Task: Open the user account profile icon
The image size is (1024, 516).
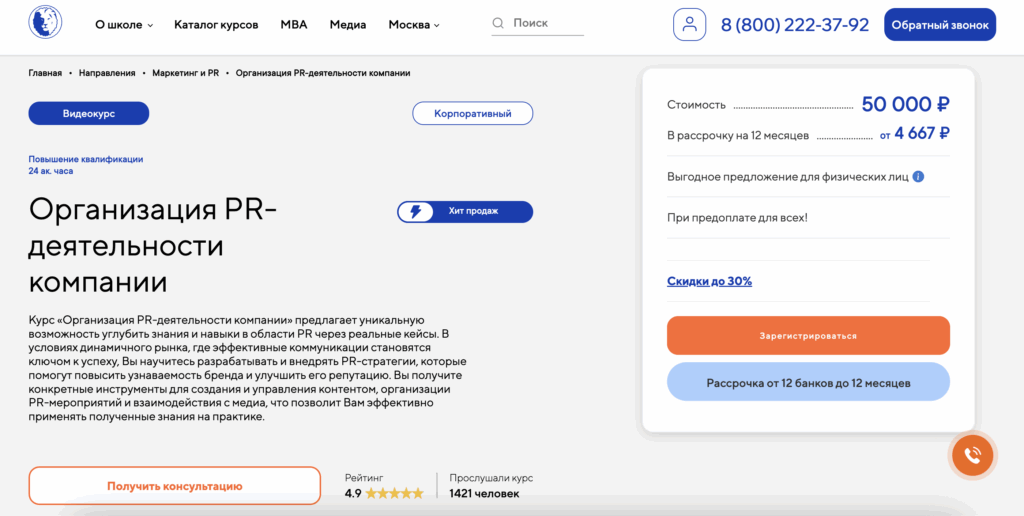Action: pyautogui.click(x=689, y=24)
